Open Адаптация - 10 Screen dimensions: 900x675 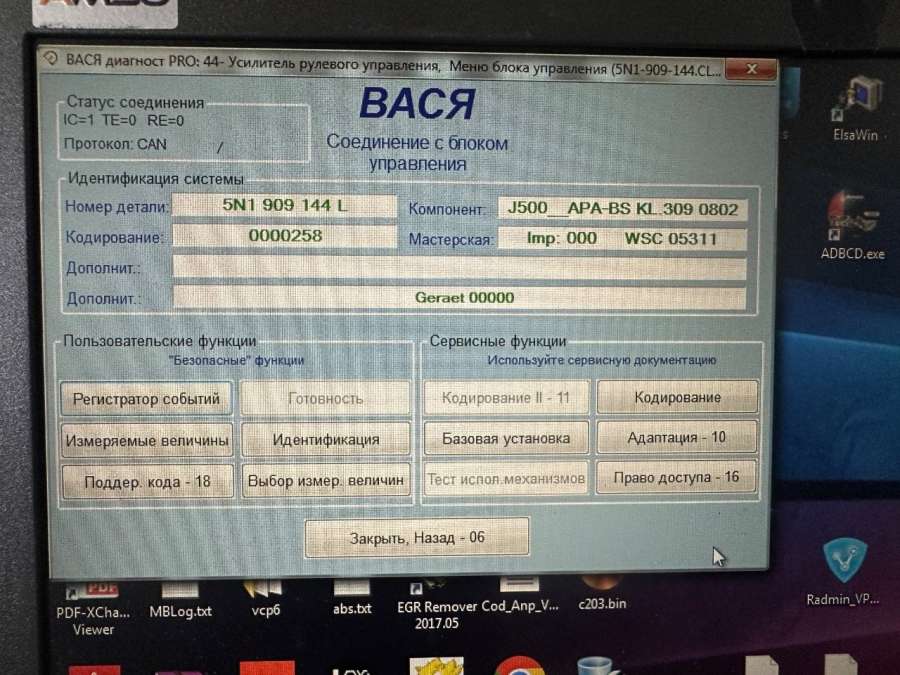pos(677,438)
